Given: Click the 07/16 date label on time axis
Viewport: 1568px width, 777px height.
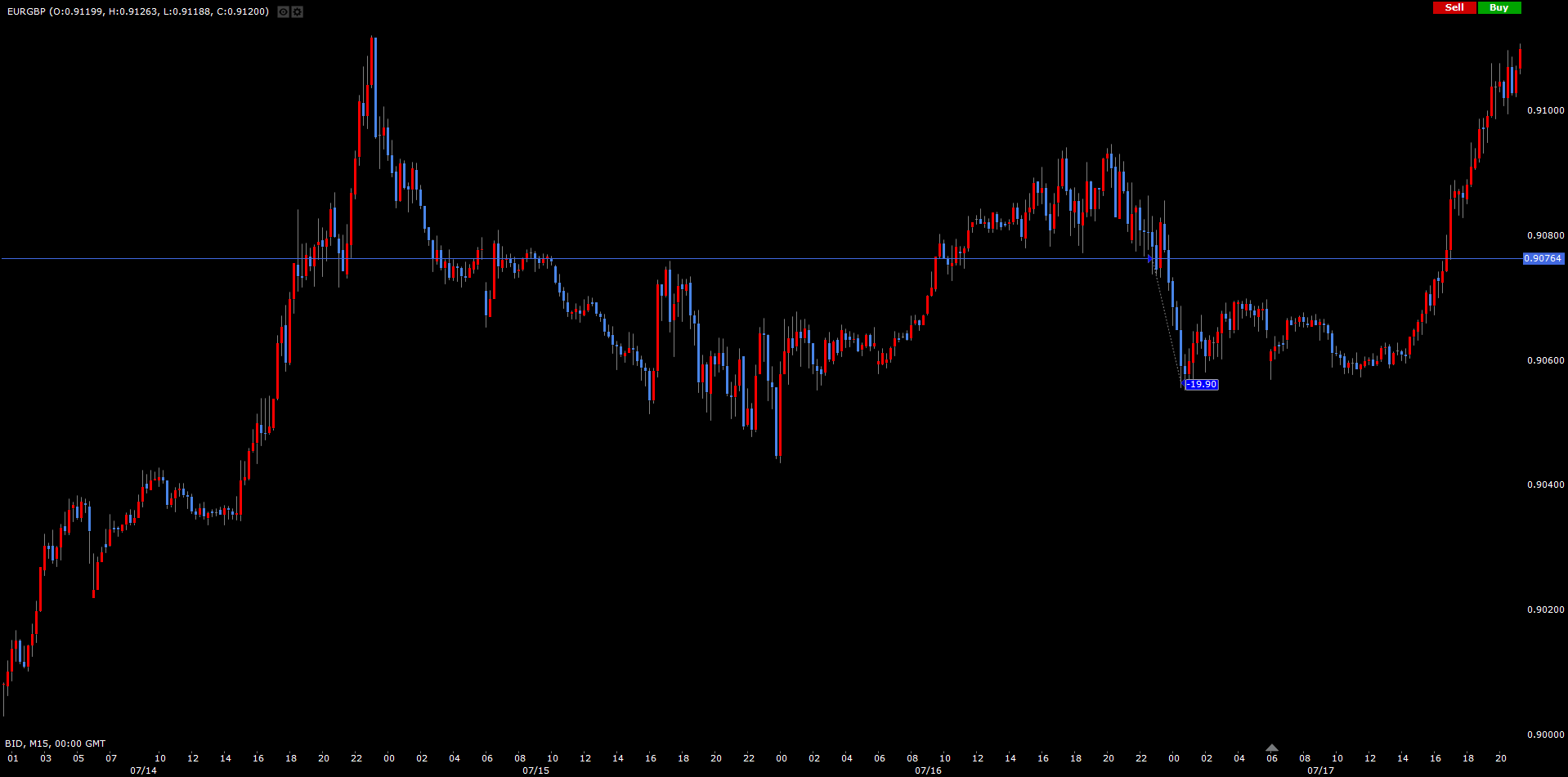Looking at the screenshot, I should click(928, 770).
